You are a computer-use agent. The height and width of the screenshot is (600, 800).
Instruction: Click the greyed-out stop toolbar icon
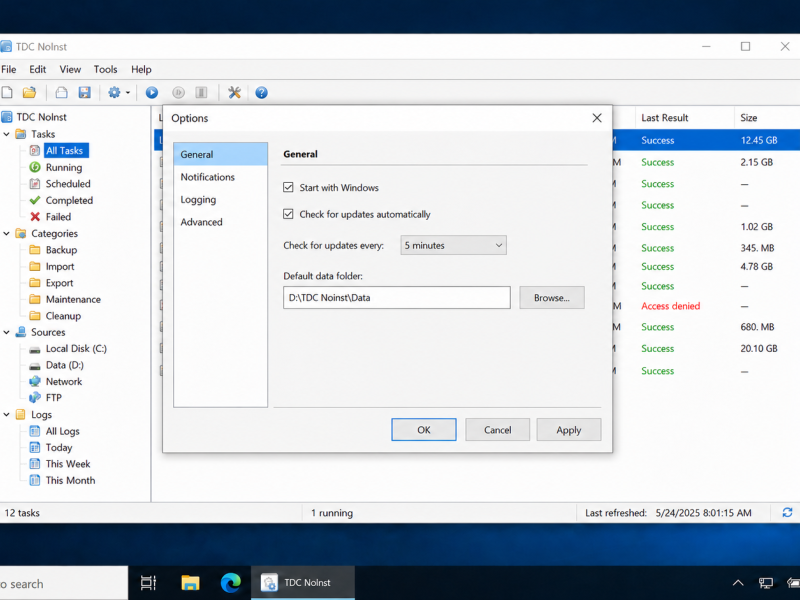[x=202, y=92]
